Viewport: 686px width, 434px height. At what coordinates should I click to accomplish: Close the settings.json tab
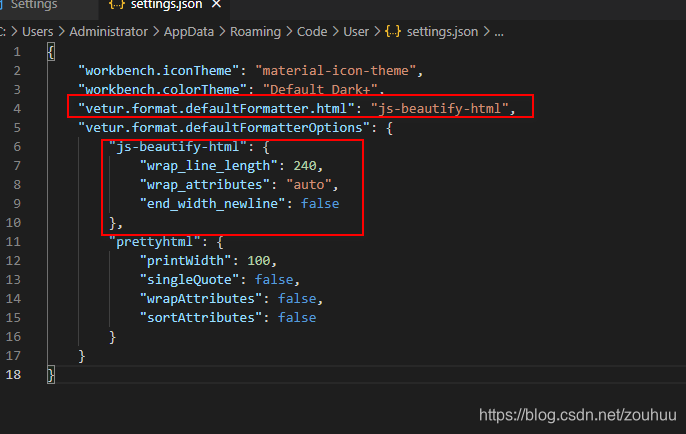point(216,4)
